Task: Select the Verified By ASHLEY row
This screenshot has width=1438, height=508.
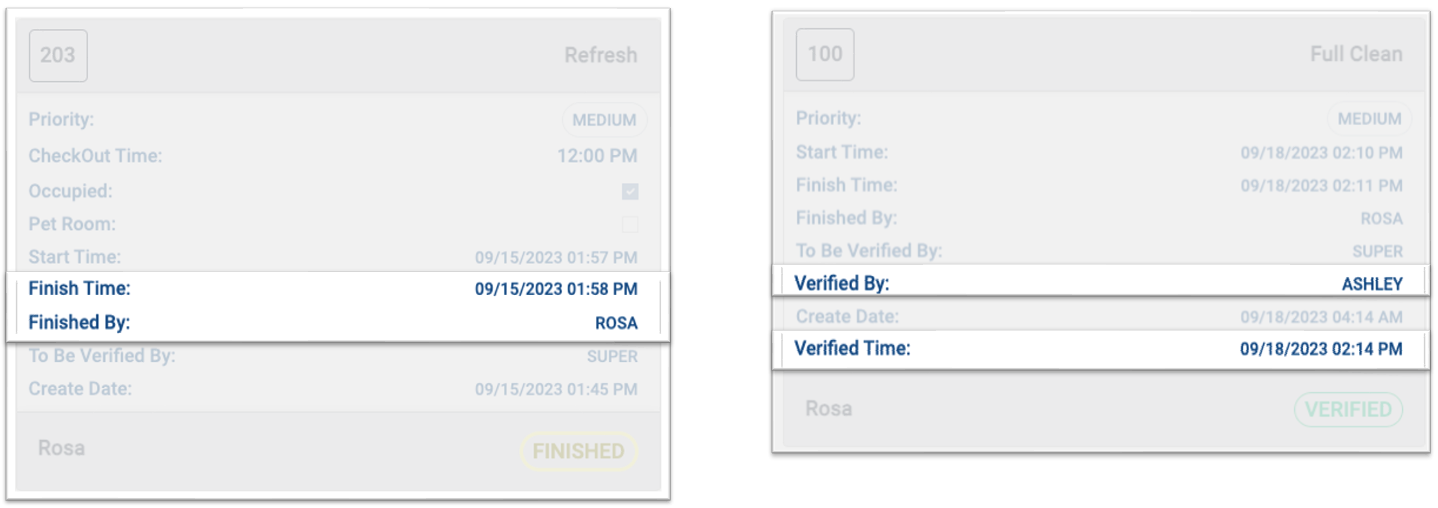Action: coord(1098,284)
